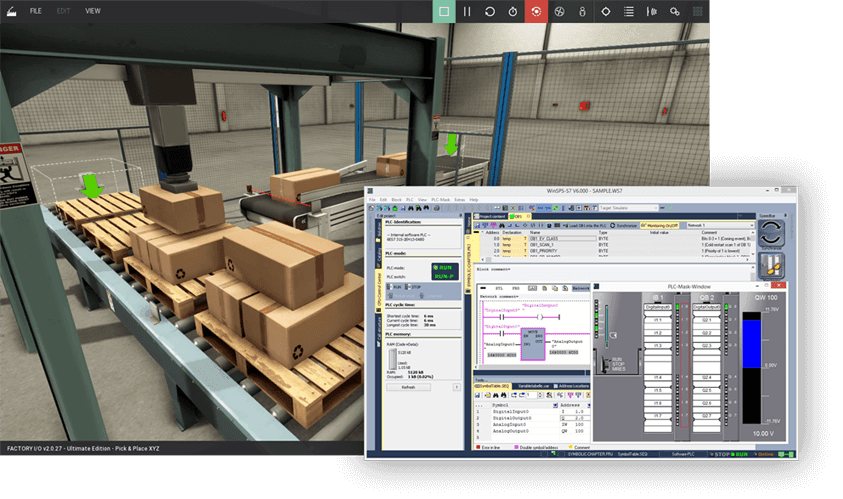Select the Address Locations tab

pos(571,386)
